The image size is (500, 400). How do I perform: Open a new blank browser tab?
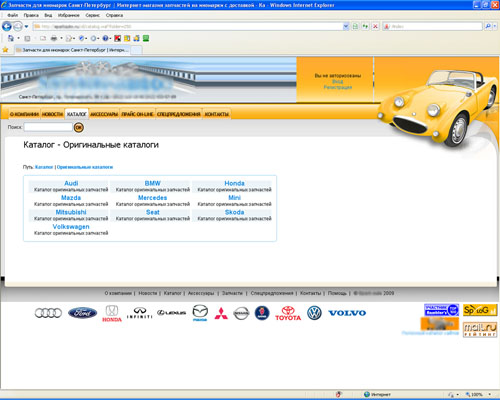(136, 50)
